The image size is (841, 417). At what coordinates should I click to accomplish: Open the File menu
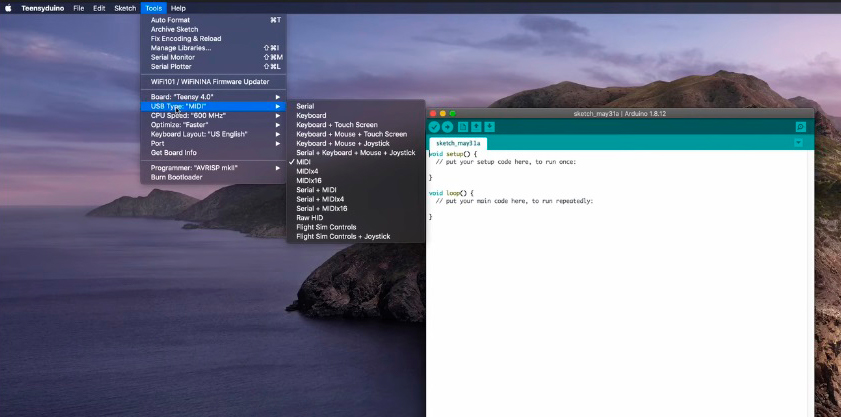pos(78,8)
